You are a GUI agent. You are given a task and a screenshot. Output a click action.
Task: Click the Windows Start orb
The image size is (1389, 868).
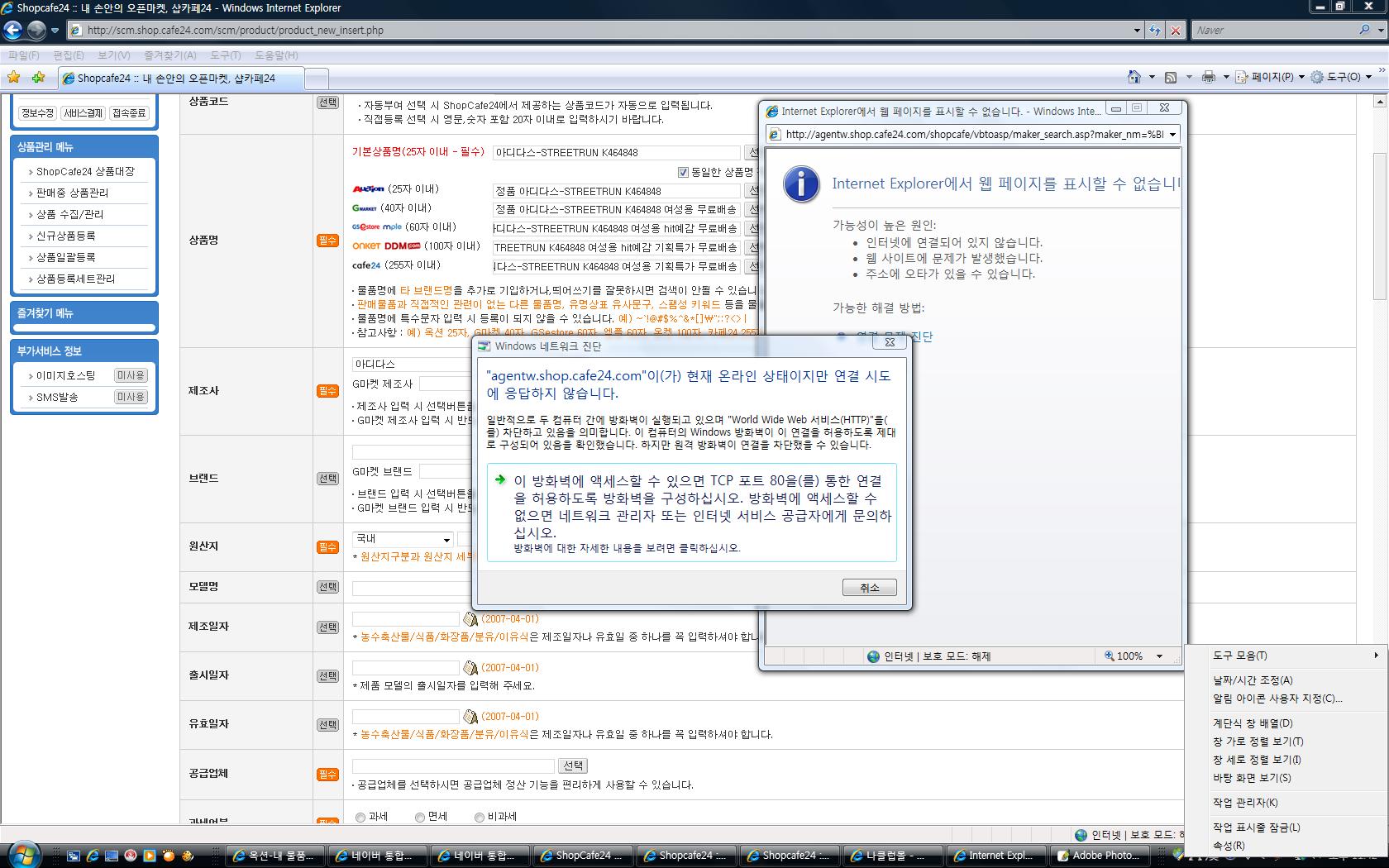coord(26,855)
